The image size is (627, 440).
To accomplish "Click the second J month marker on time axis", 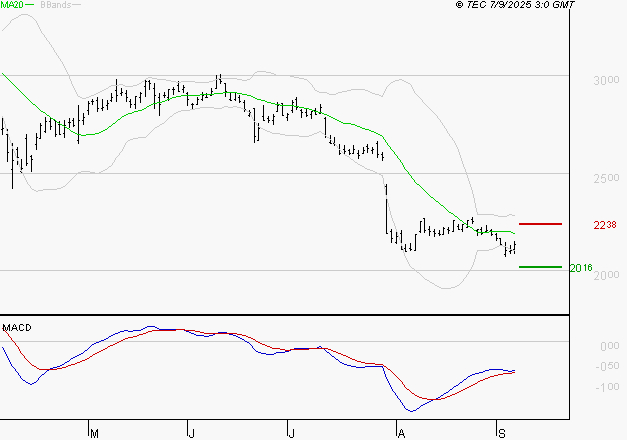I will point(292,434).
